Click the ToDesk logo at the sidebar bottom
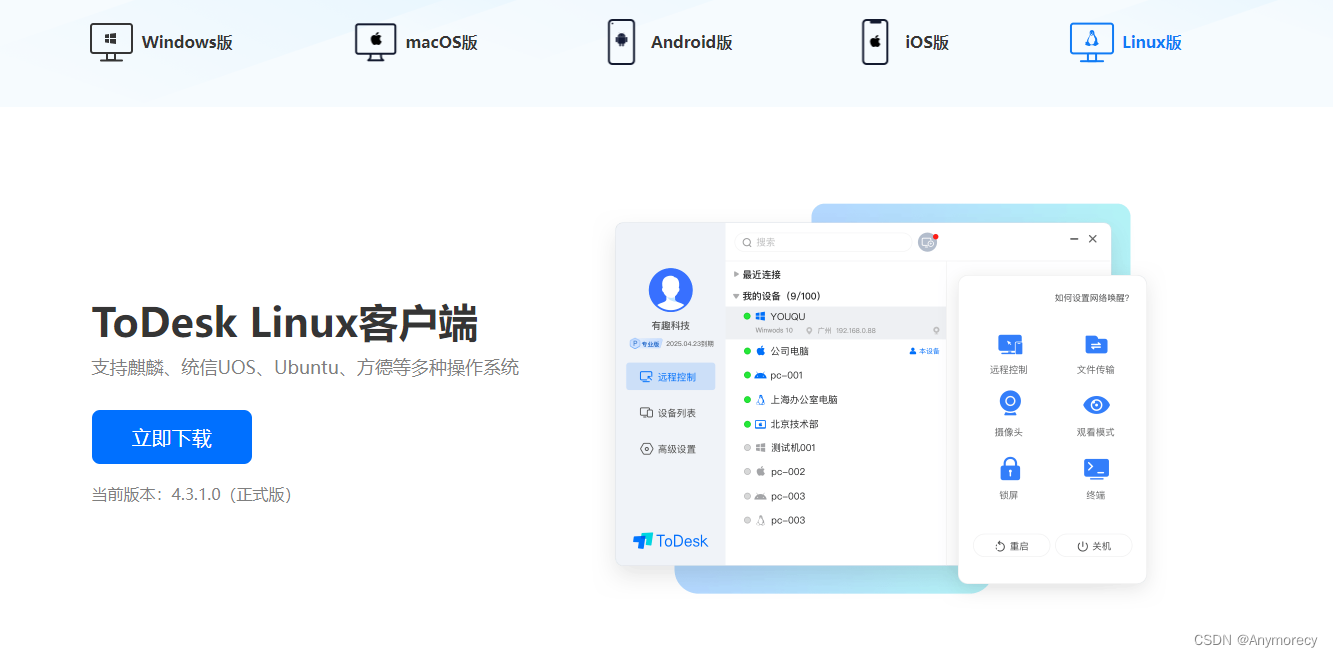The image size is (1333, 657). tap(670, 541)
